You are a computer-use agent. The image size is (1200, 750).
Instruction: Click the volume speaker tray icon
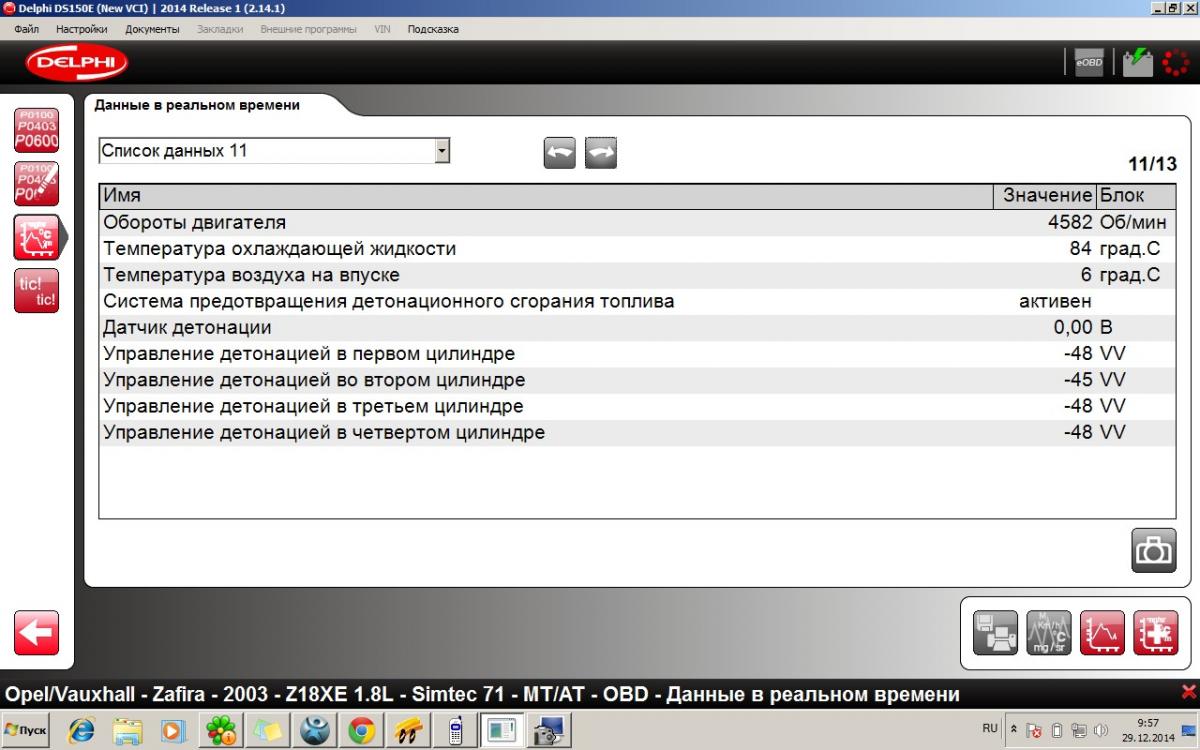coord(1101,731)
